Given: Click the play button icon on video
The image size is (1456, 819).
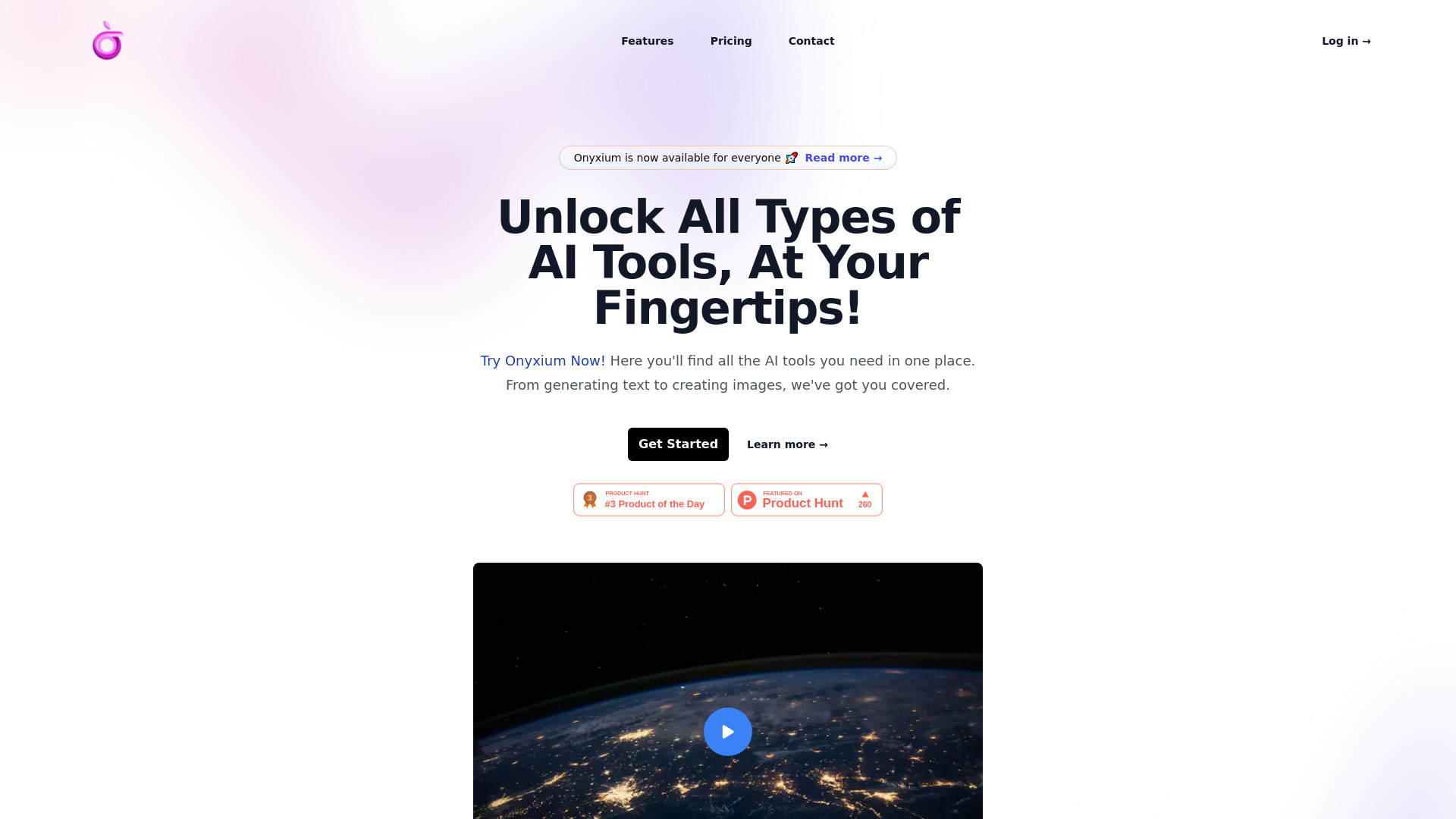Looking at the screenshot, I should click(728, 731).
